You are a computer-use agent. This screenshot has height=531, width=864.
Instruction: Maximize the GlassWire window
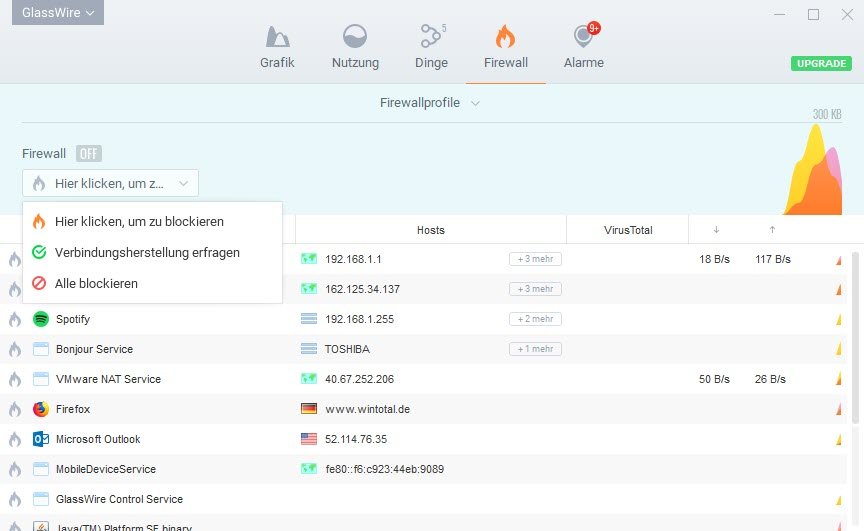pos(813,14)
